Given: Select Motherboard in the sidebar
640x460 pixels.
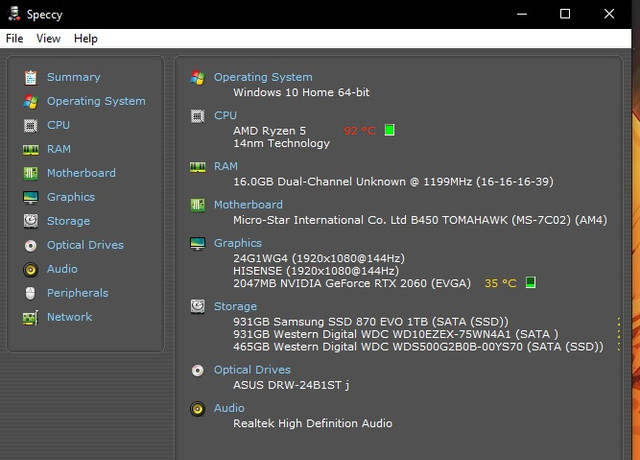Looking at the screenshot, I should 81,173.
